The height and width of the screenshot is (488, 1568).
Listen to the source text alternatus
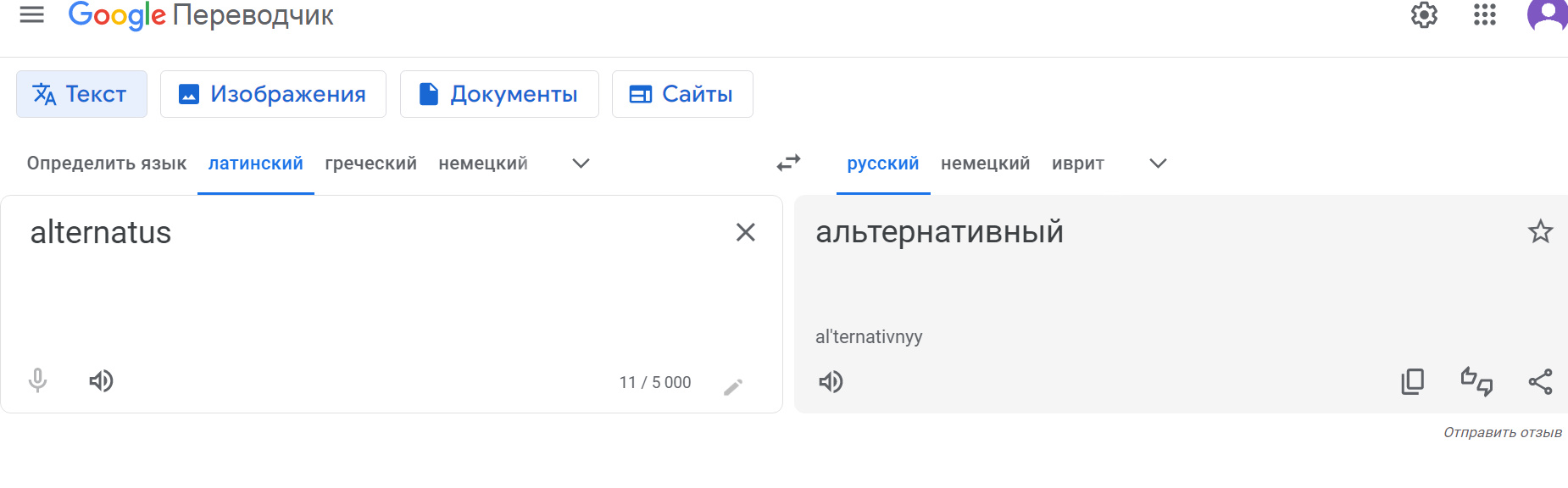click(x=101, y=381)
